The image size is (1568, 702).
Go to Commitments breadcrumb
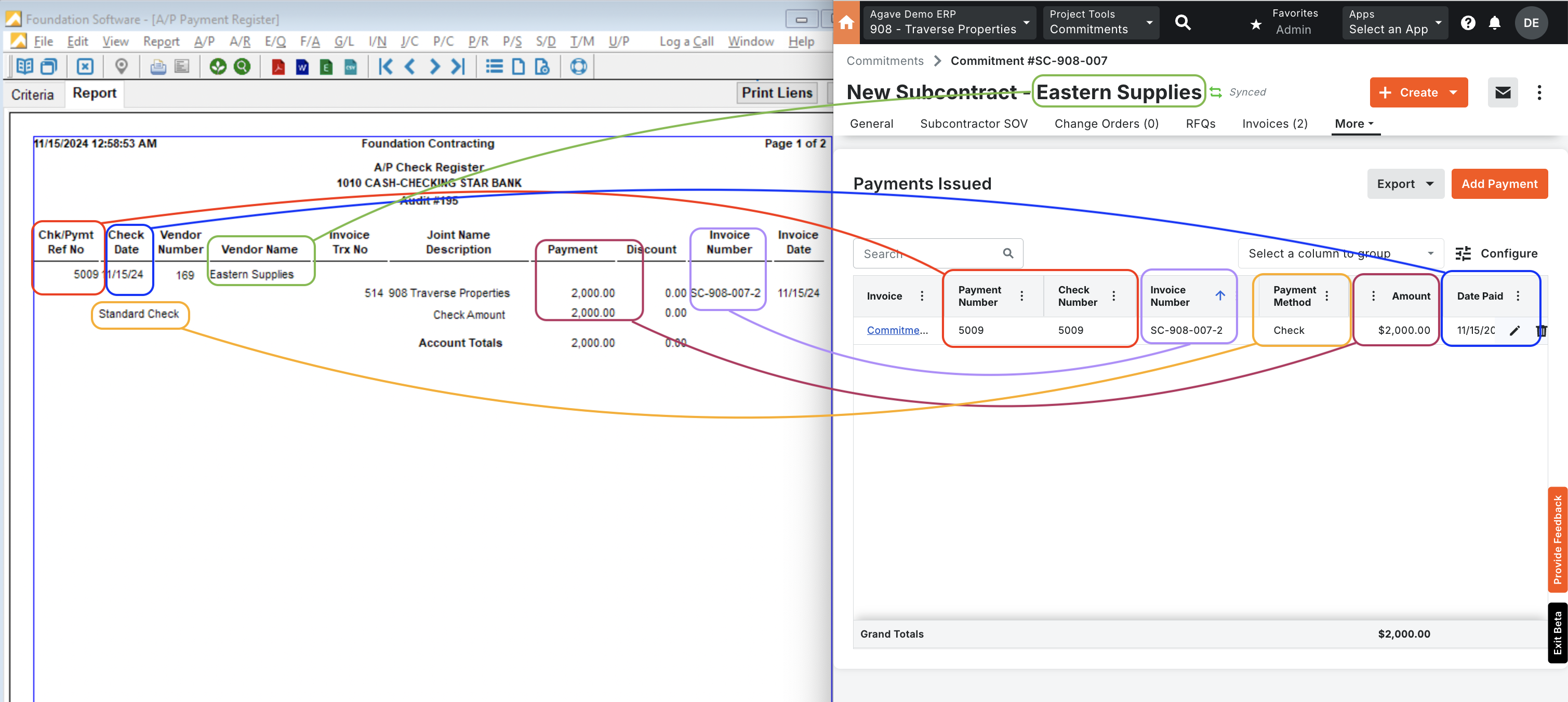click(884, 61)
